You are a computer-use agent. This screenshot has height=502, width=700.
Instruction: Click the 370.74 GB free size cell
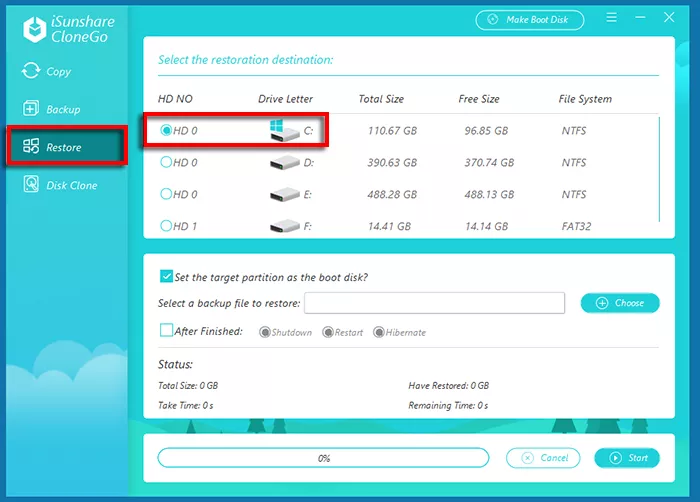(x=489, y=162)
